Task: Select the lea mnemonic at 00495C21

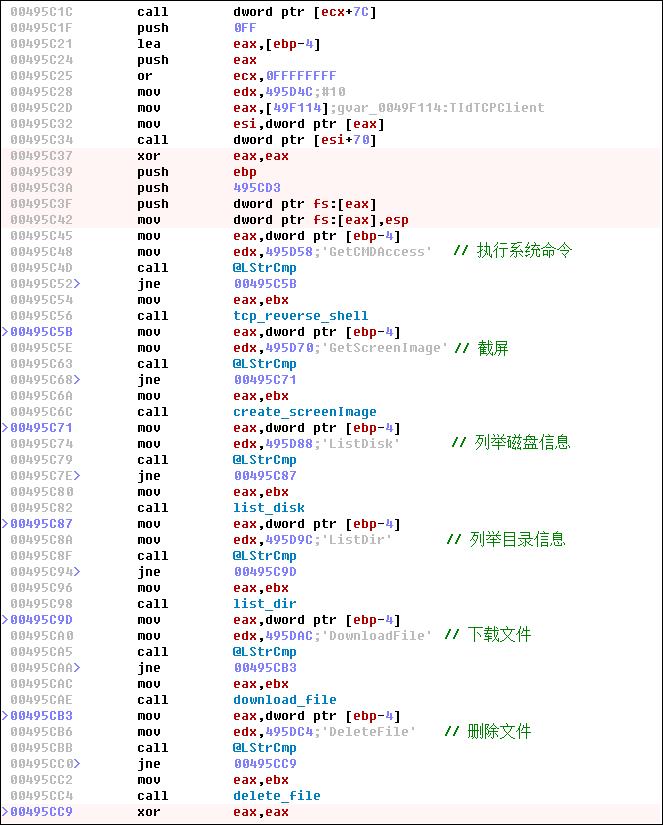Action: 149,44
